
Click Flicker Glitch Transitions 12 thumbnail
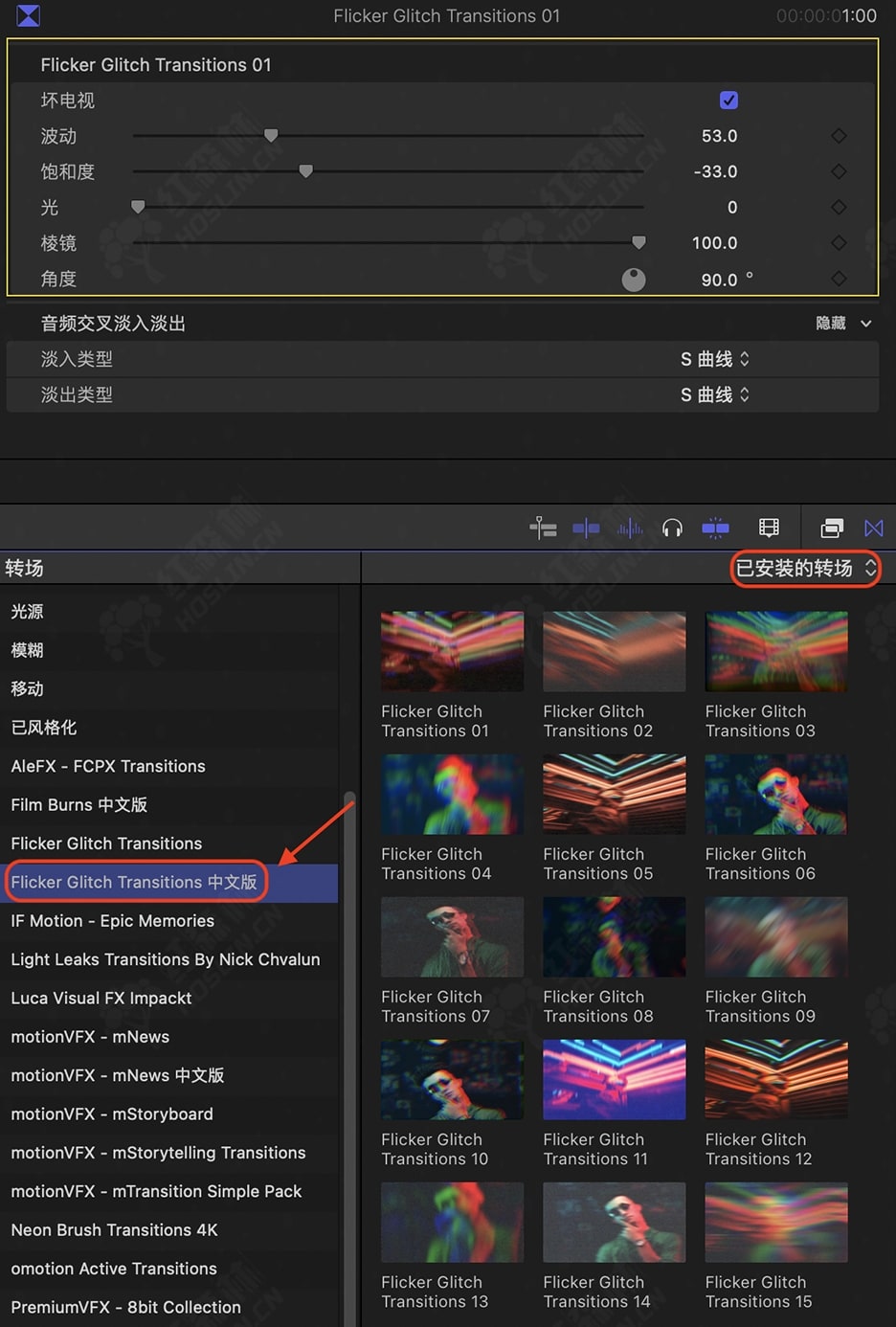(x=776, y=1079)
